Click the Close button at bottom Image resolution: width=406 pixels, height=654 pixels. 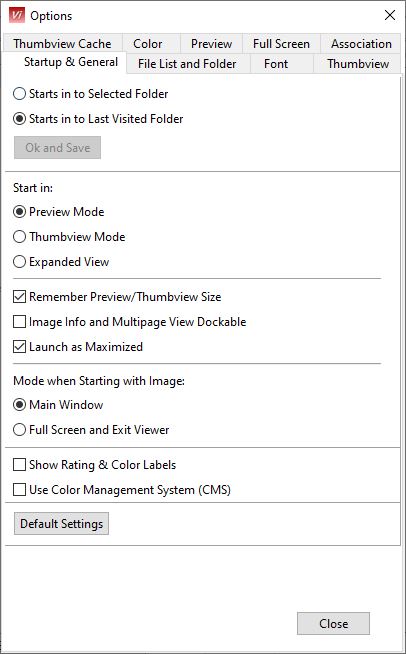click(x=333, y=624)
